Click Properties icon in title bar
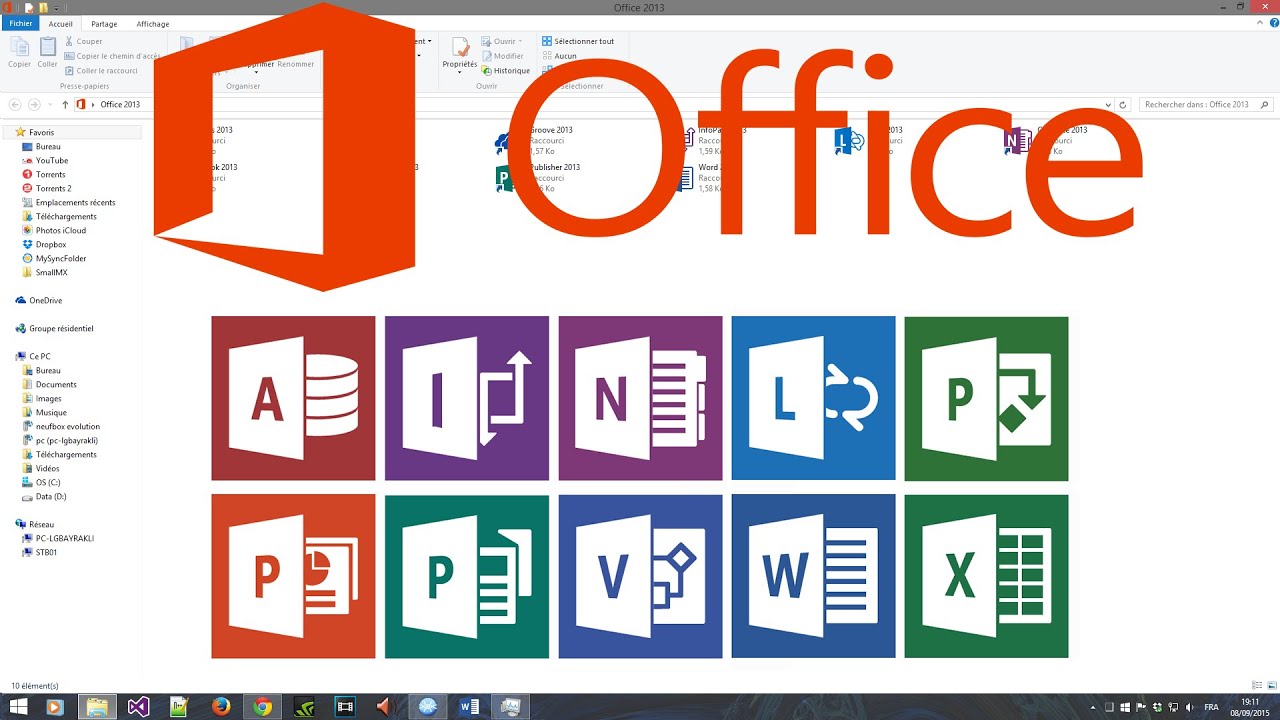The height and width of the screenshot is (720, 1280). point(30,8)
